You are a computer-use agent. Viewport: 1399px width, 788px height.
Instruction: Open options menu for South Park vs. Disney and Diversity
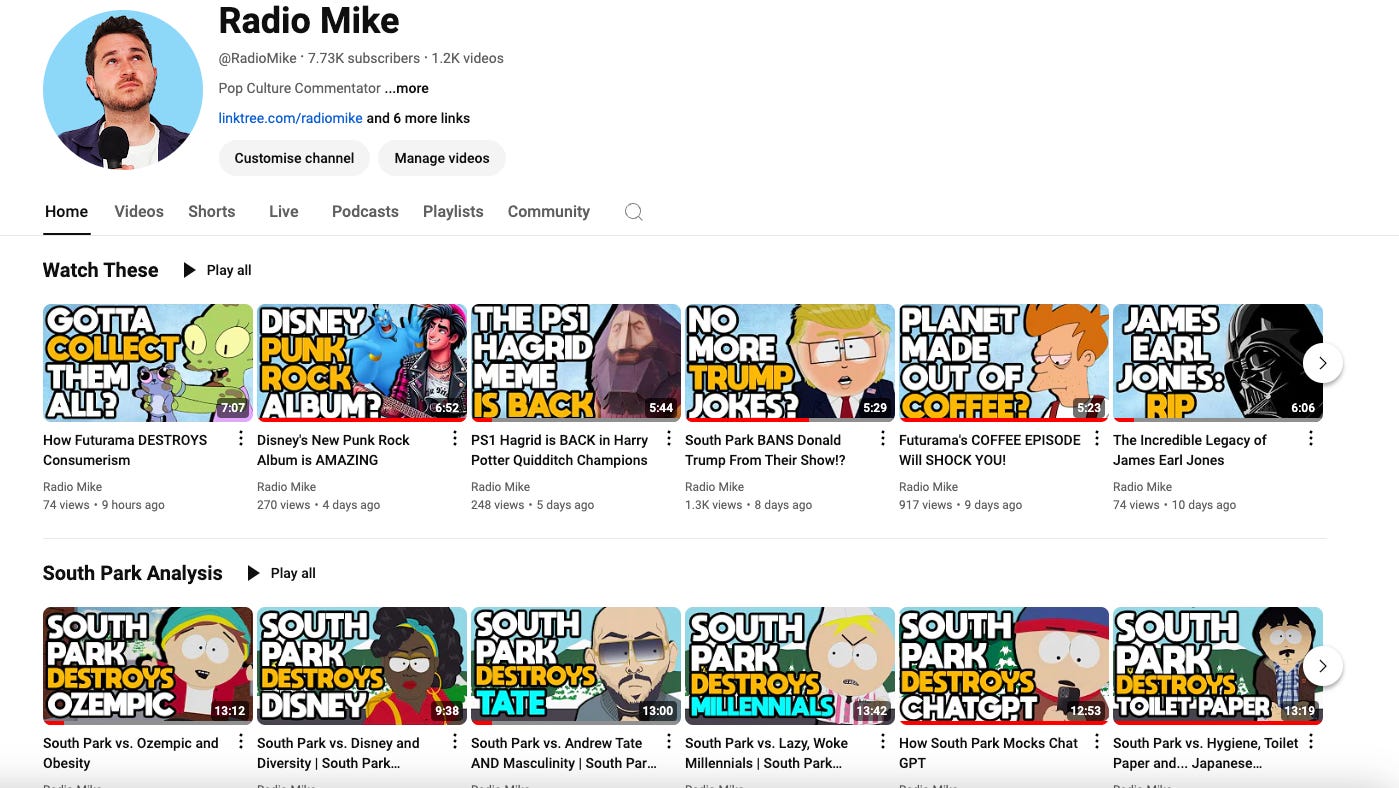[454, 742]
